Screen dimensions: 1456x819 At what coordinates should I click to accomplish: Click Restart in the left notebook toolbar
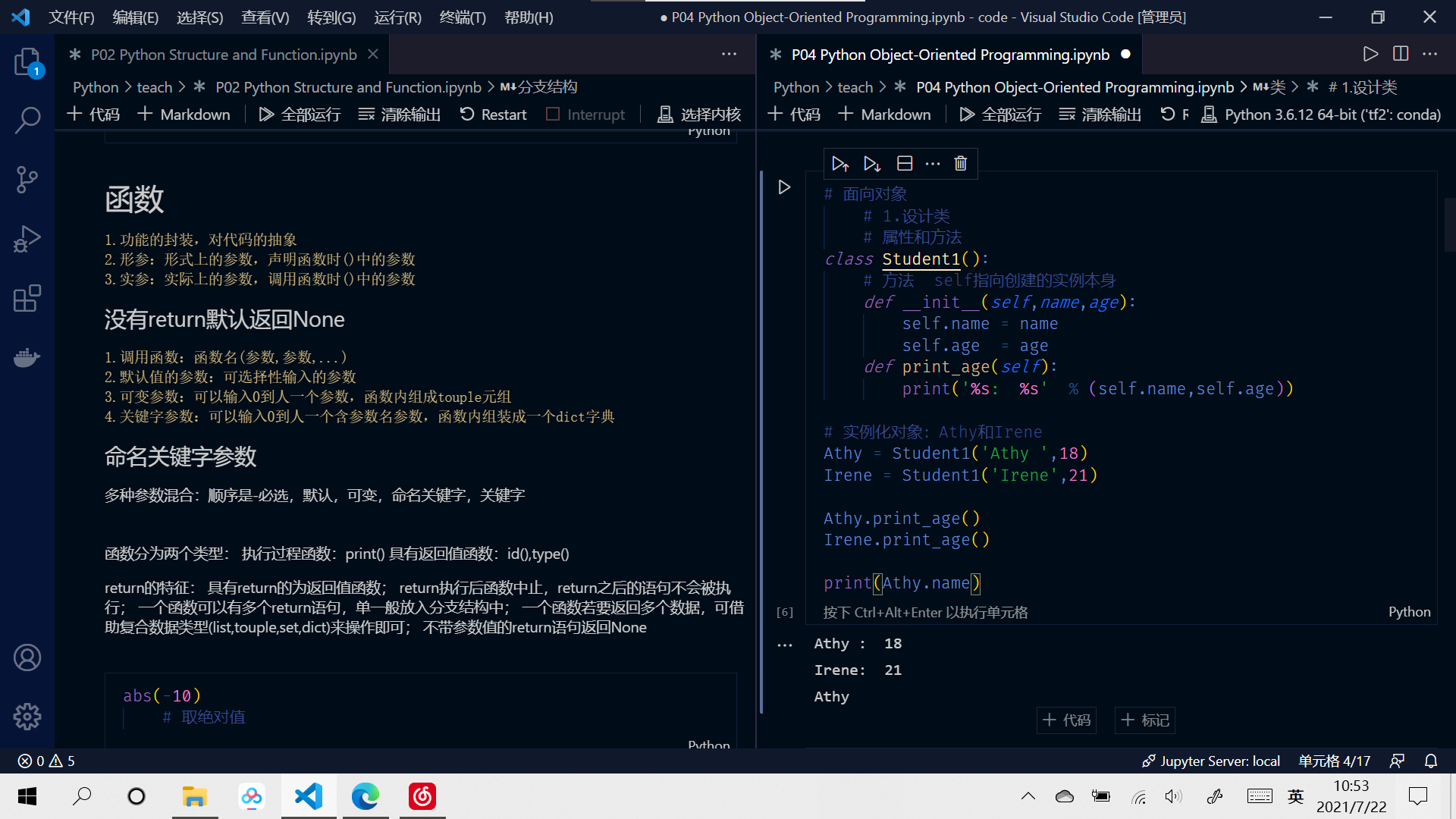pyautogui.click(x=493, y=115)
